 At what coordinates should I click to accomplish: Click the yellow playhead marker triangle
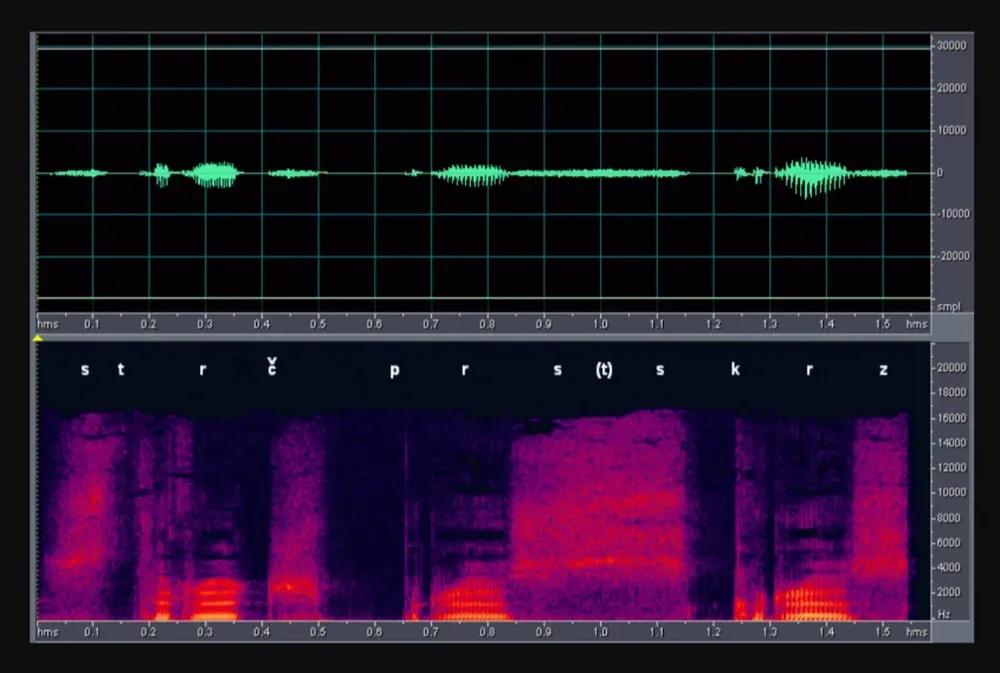39,338
